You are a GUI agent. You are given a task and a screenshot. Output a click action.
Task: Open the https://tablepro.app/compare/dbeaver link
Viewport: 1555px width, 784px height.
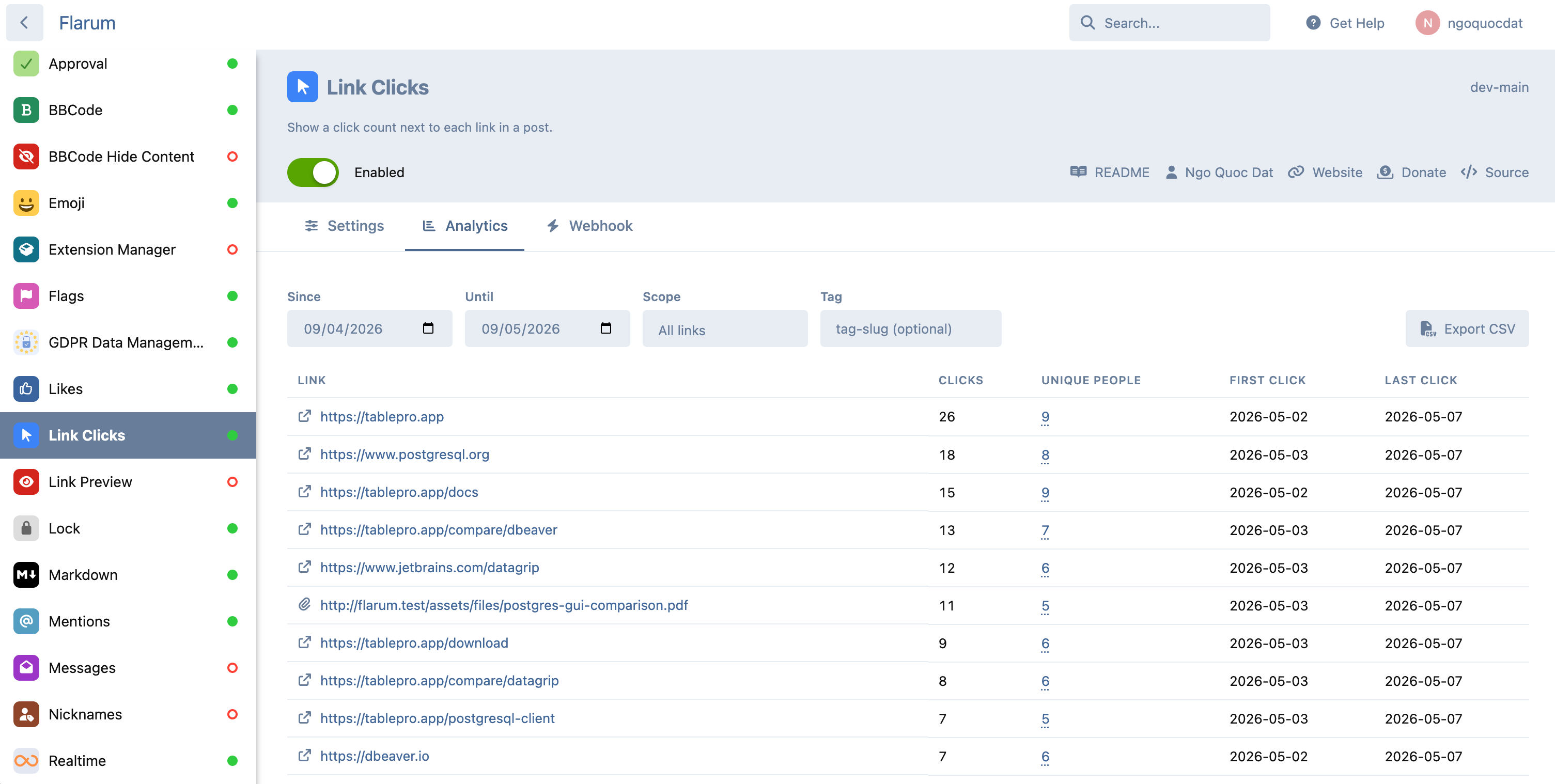438,530
